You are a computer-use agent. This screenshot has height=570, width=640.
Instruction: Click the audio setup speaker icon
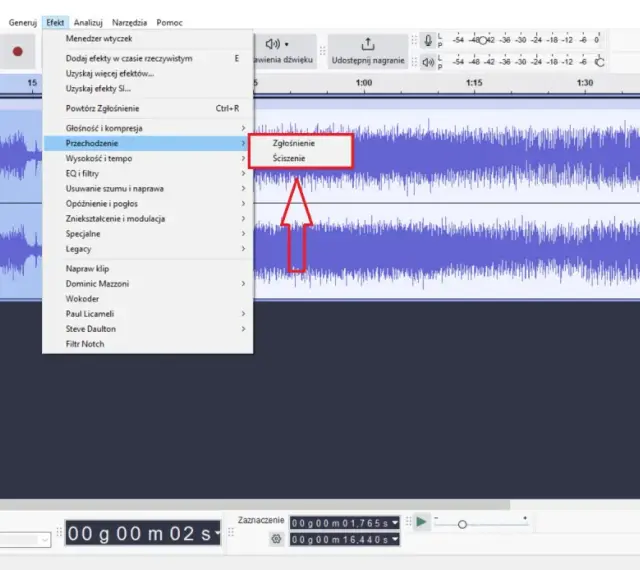272,43
